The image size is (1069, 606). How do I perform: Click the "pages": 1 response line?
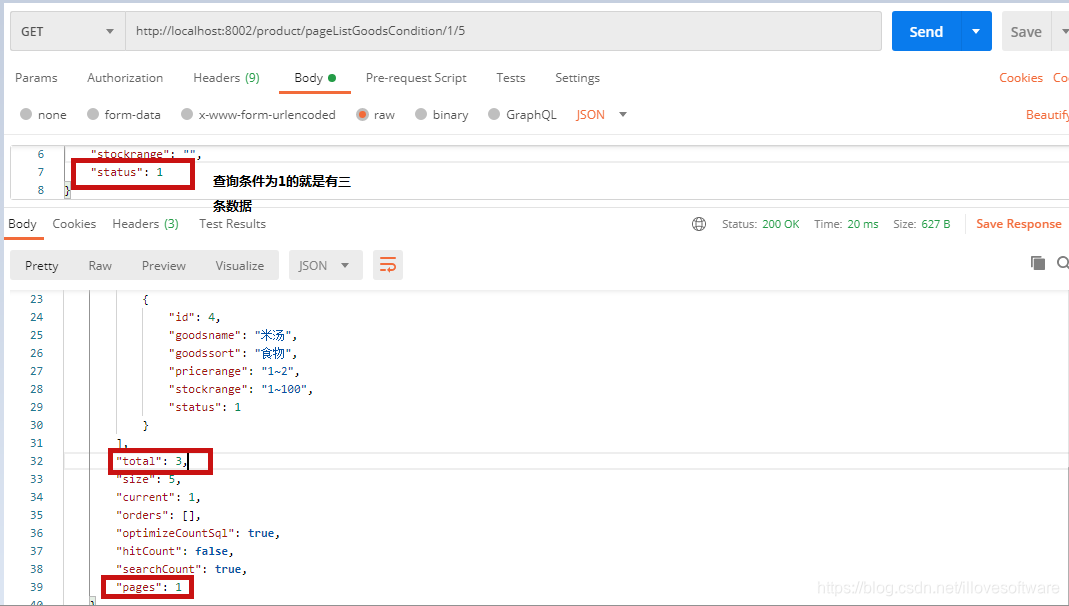click(149, 587)
